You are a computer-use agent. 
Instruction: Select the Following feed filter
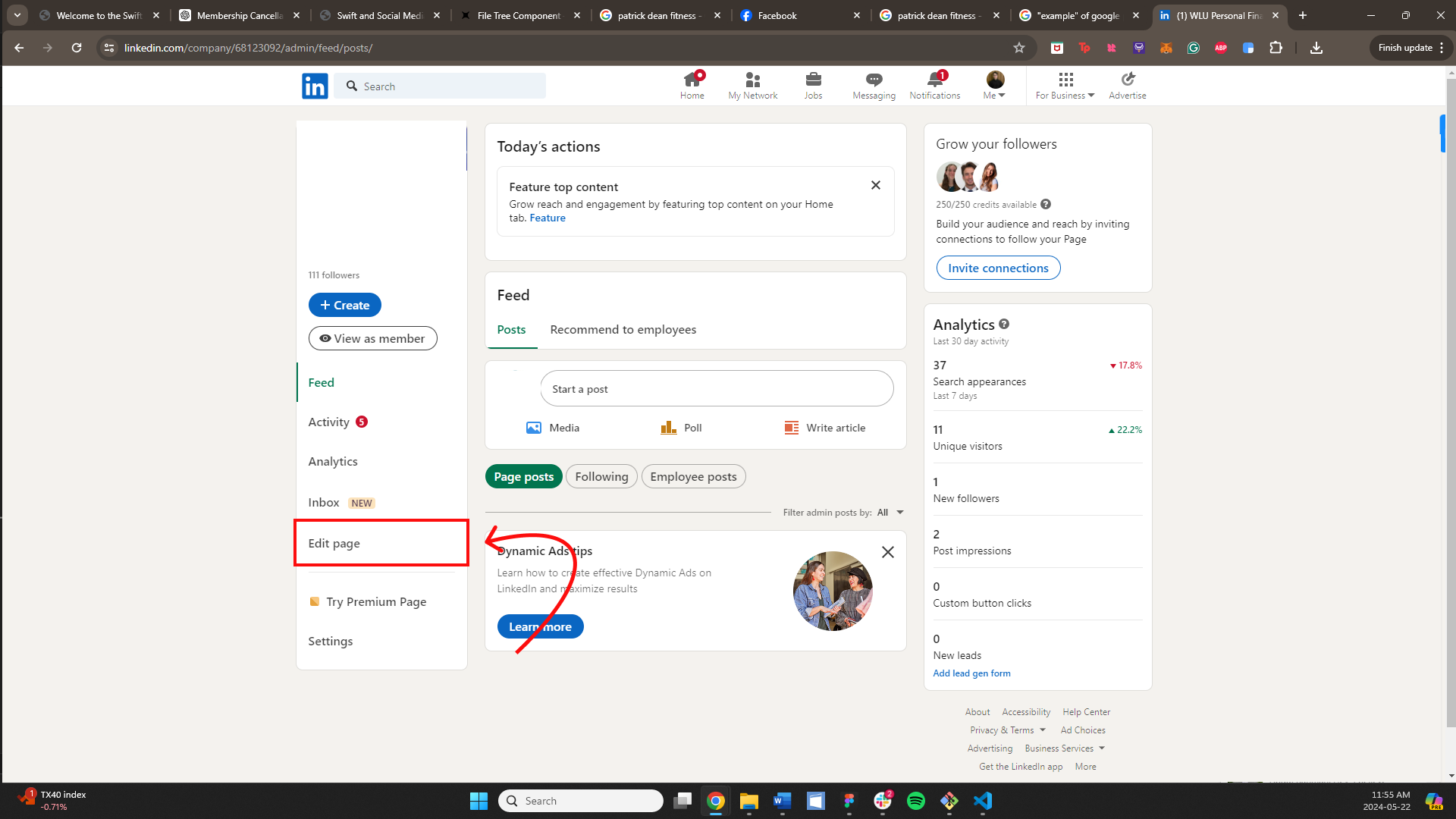tap(601, 476)
